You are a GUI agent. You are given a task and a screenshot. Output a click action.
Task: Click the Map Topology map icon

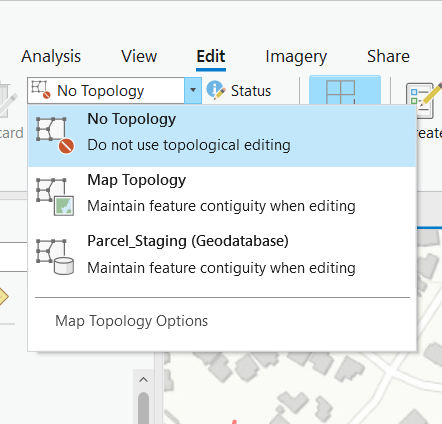(55, 197)
